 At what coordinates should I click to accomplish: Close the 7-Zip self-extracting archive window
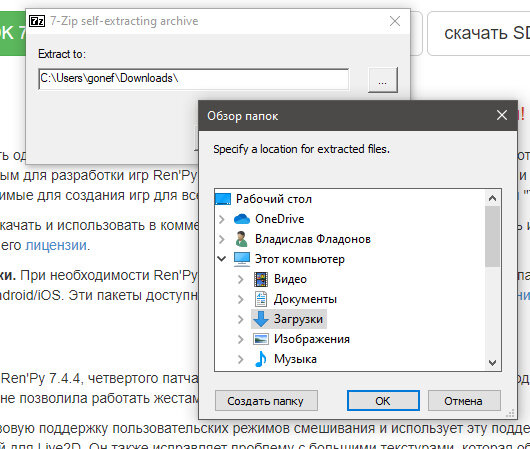coord(395,21)
